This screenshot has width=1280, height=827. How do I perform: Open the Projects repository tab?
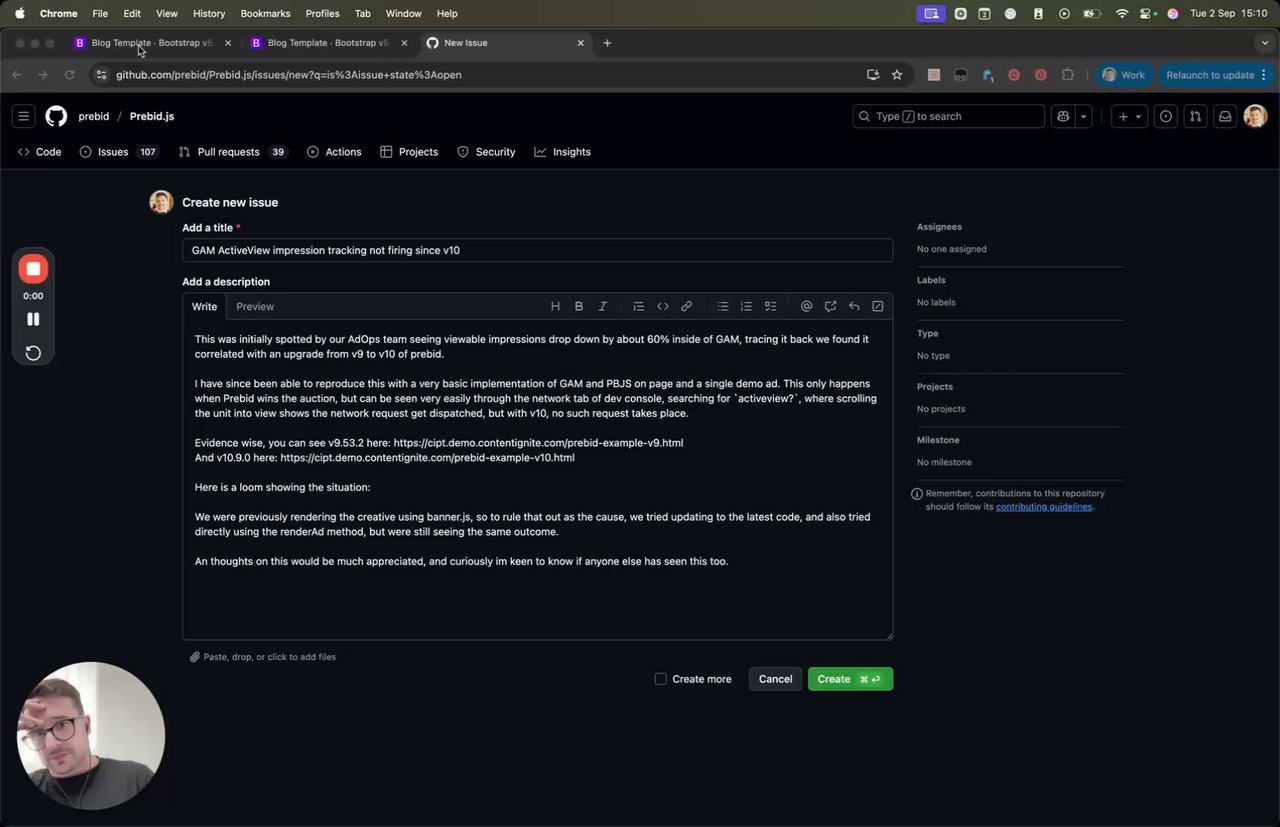pyautogui.click(x=409, y=152)
